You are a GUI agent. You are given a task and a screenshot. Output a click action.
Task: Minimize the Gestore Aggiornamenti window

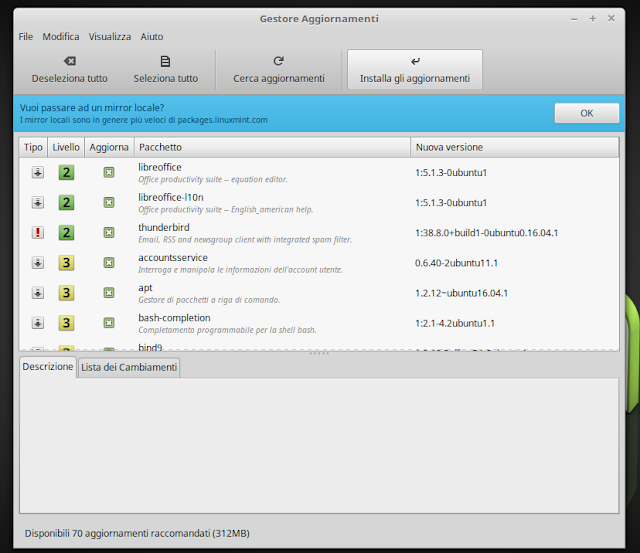click(574, 19)
